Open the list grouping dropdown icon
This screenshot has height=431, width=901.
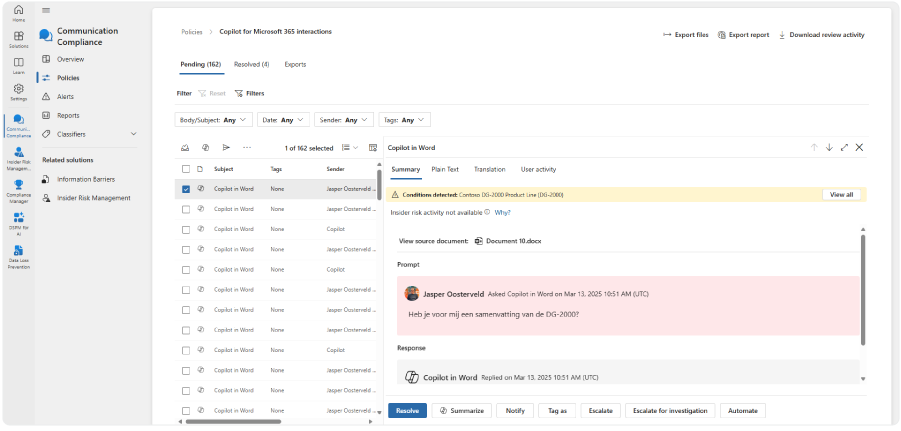click(x=350, y=148)
